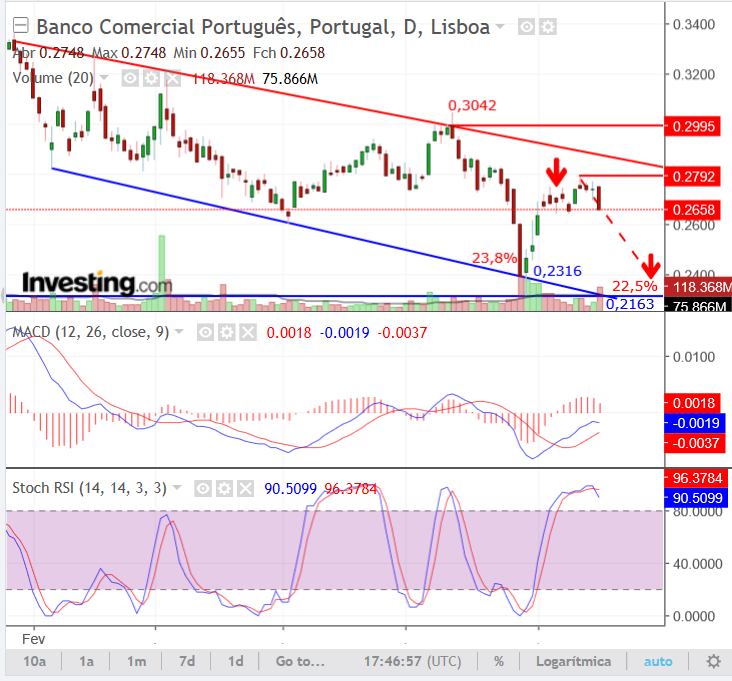732x681 pixels.
Task: Click the MACD -0.0037 red axis label
Action: (x=695, y=442)
